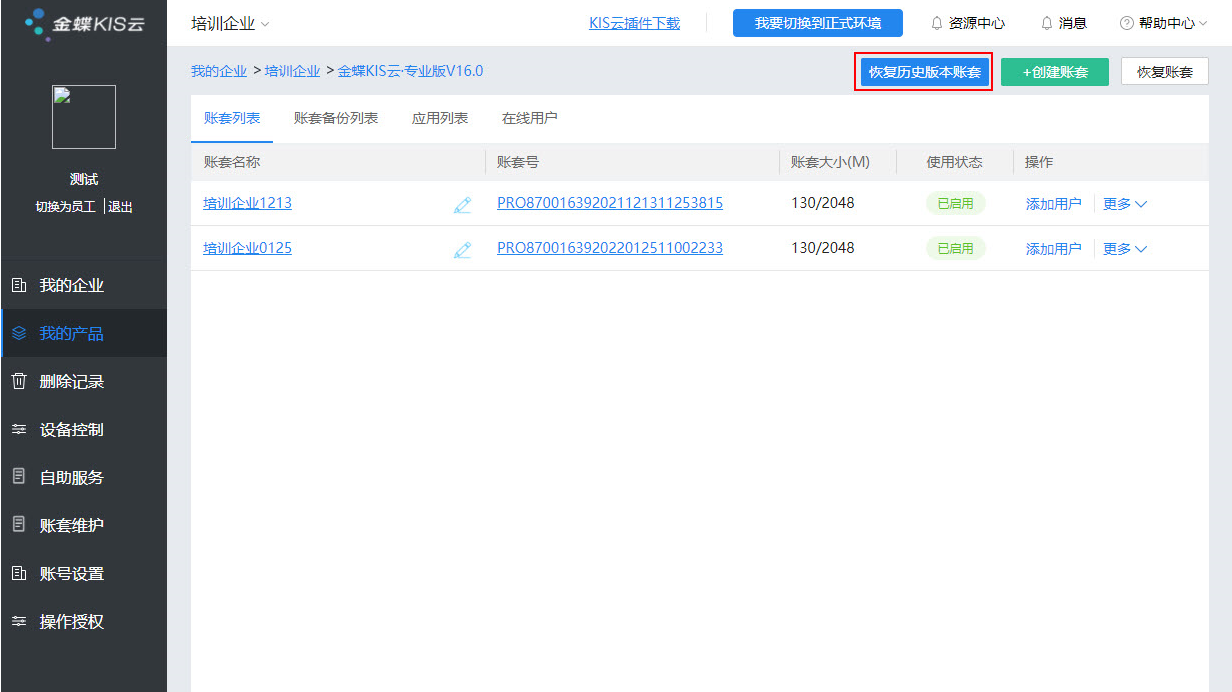Click the 账套号 column header
Screen dimensions: 1232x692
(x=518, y=162)
